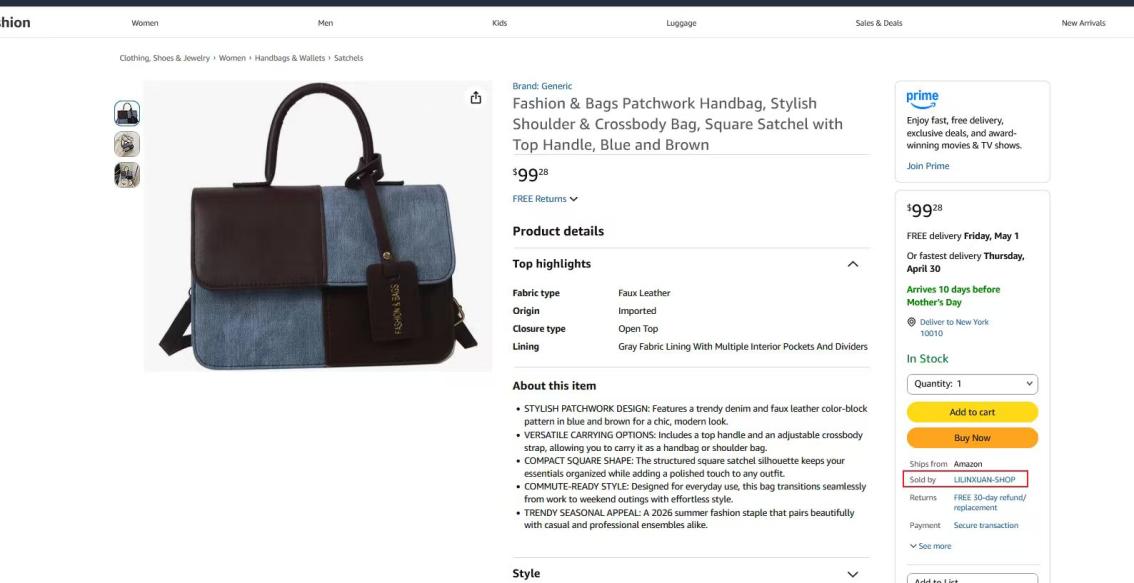Expand See more seller details
The width and height of the screenshot is (1134, 583).
click(930, 546)
